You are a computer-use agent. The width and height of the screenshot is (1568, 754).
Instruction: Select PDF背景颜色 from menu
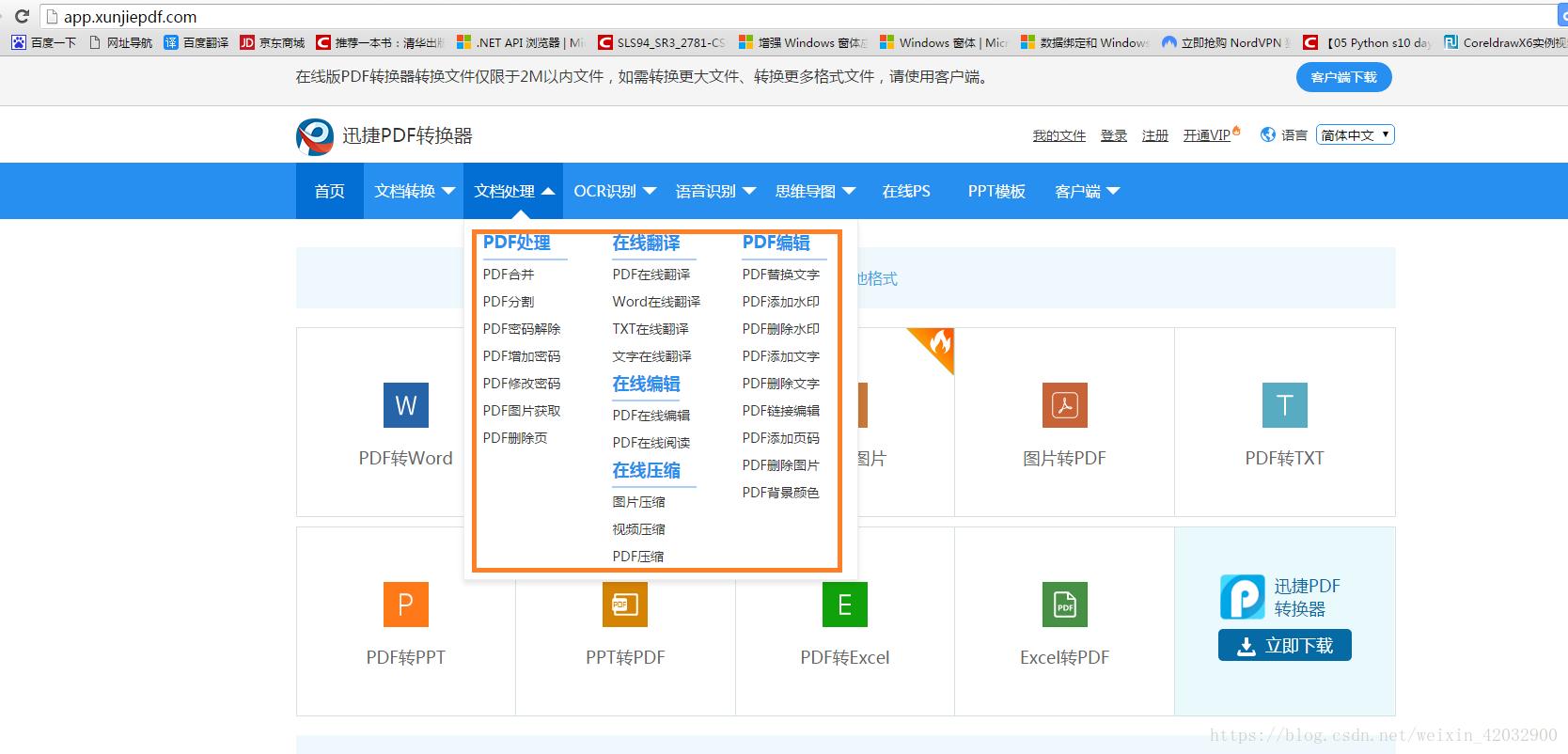781,493
